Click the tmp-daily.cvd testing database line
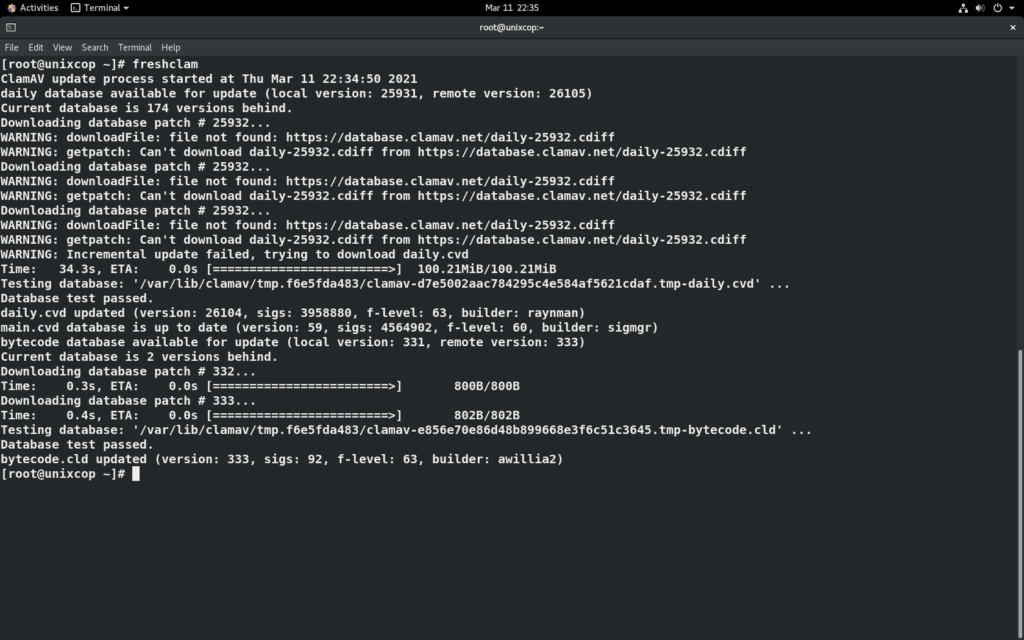The width and height of the screenshot is (1024, 640). click(395, 283)
